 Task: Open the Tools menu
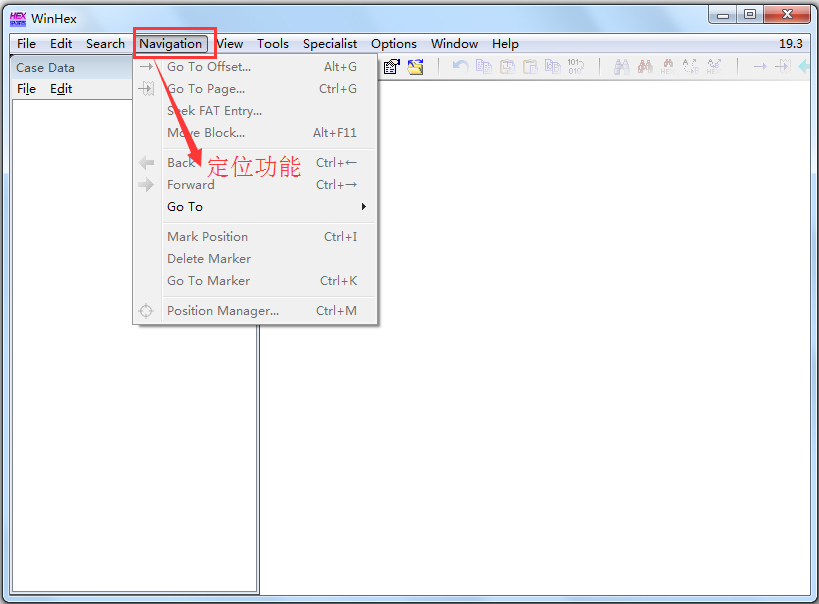(x=273, y=44)
